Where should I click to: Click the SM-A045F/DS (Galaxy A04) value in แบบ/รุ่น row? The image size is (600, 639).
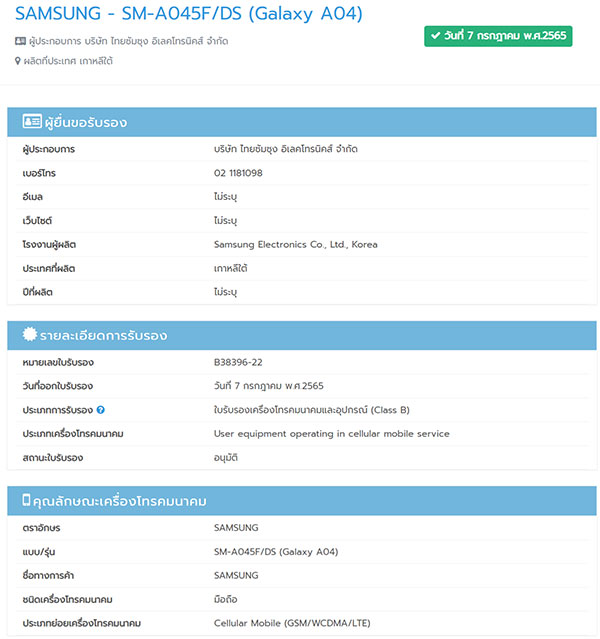(x=276, y=552)
